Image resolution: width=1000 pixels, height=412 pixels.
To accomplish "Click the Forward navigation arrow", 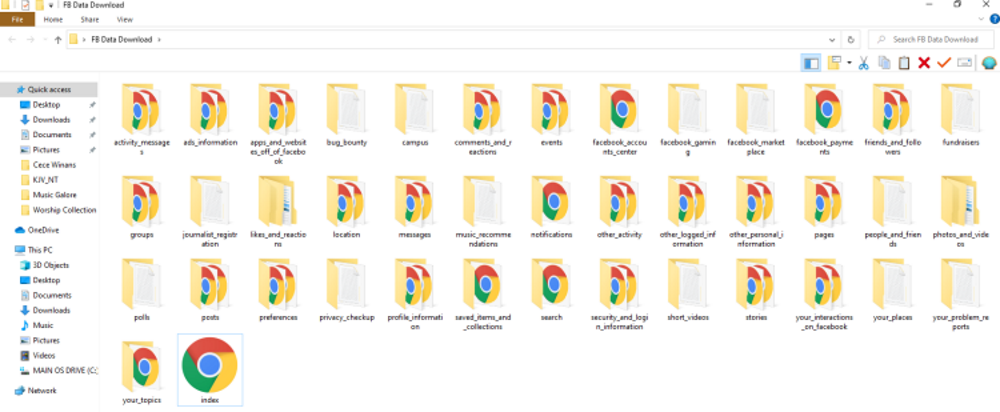I will pyautogui.click(x=30, y=40).
